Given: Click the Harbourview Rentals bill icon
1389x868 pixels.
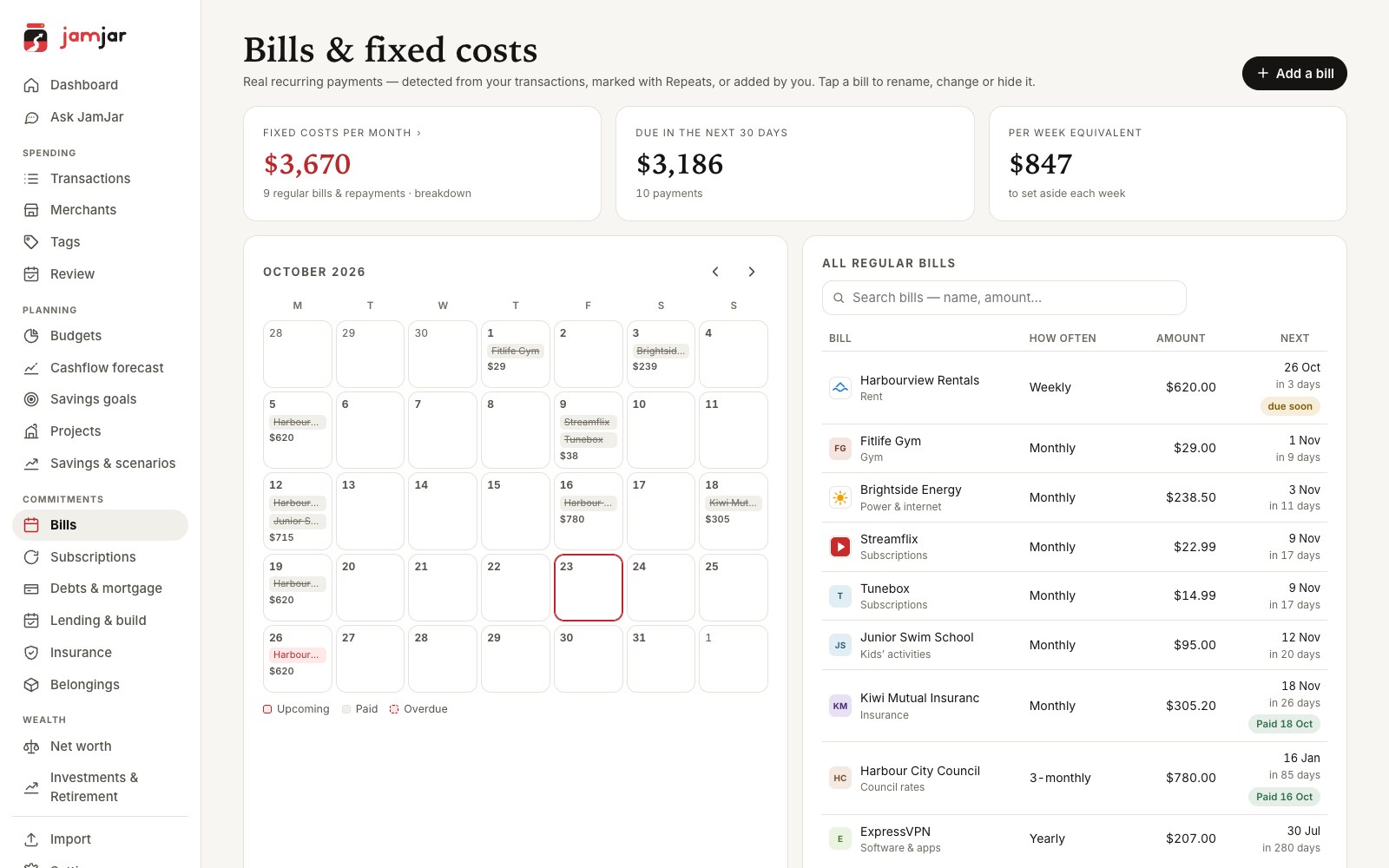Looking at the screenshot, I should click(x=840, y=388).
